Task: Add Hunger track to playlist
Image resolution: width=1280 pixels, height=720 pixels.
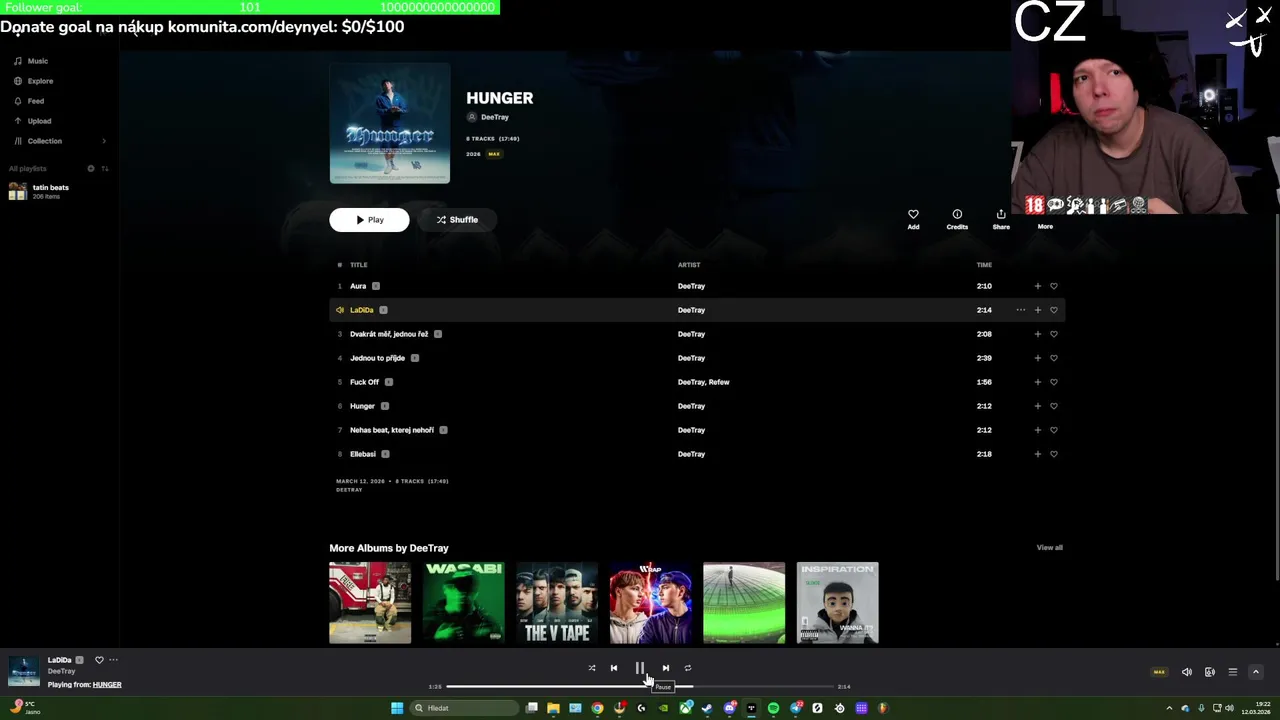Action: 1037,406
